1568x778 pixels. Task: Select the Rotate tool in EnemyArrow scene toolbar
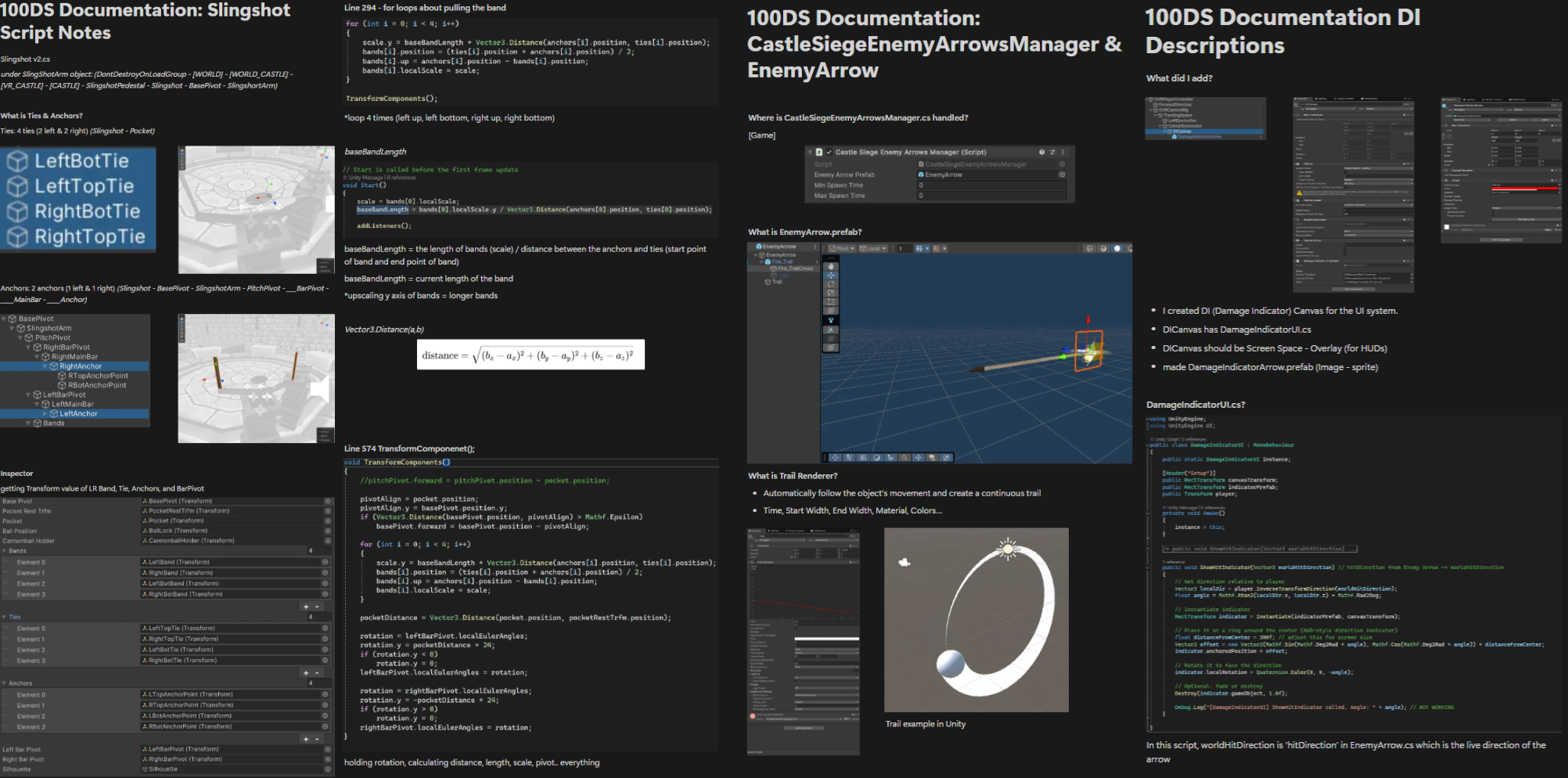(831, 284)
